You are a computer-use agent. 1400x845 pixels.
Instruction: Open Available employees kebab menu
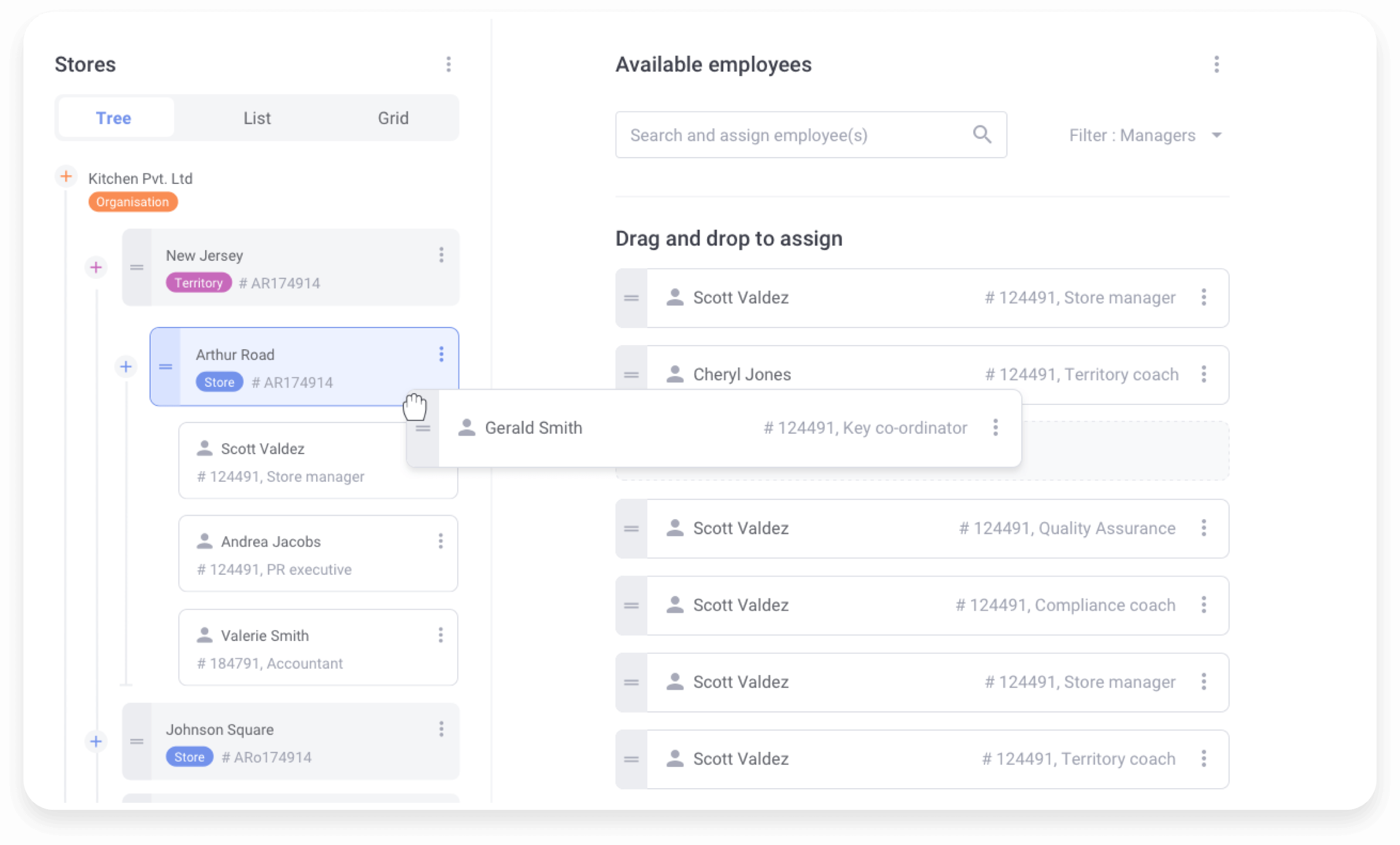tap(1216, 64)
